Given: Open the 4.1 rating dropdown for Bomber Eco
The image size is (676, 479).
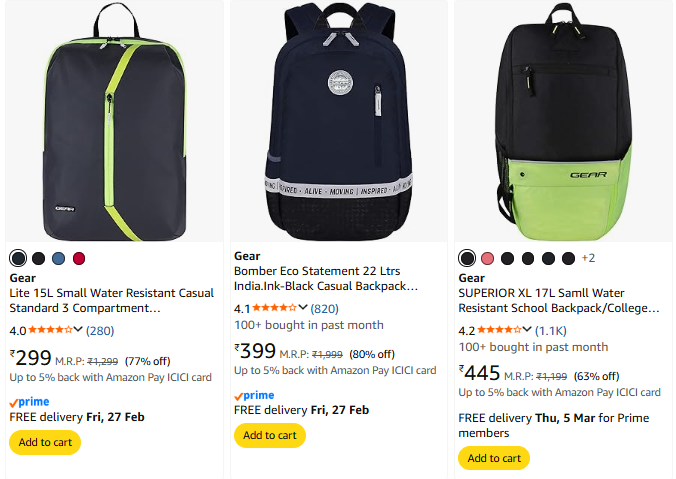Looking at the screenshot, I should pos(303,309).
